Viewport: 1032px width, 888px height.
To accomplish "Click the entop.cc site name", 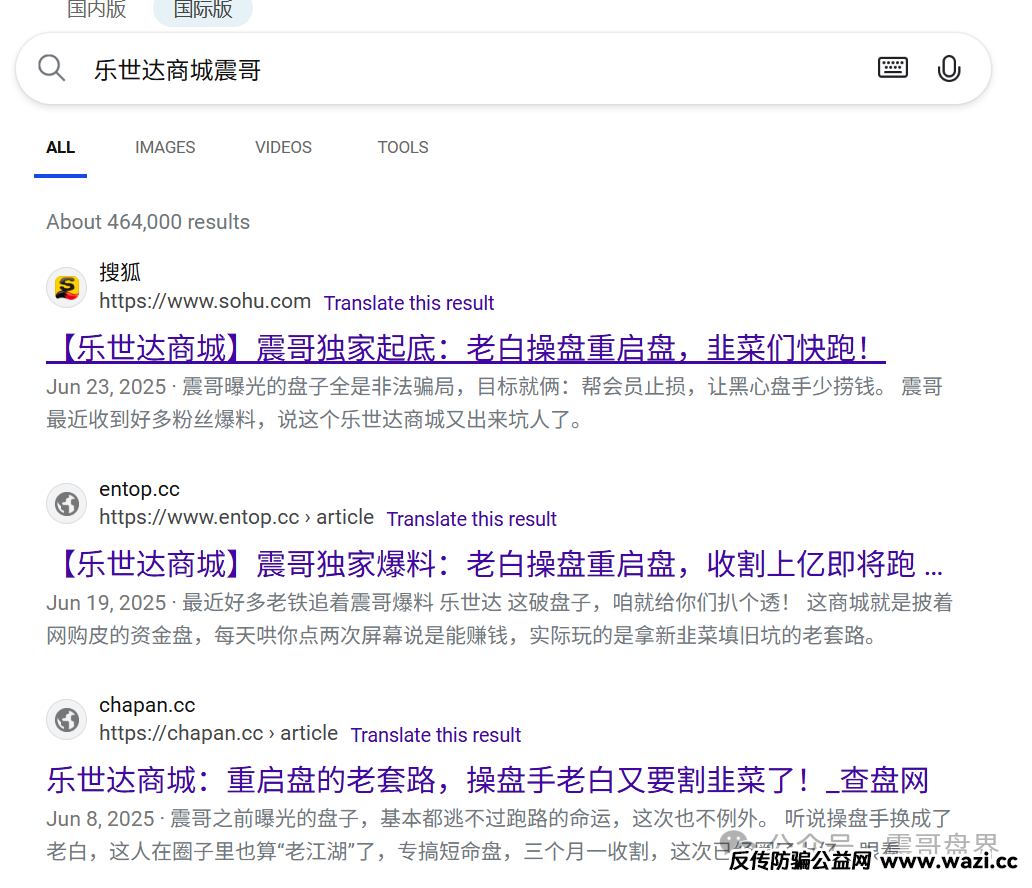I will click(x=140, y=489).
